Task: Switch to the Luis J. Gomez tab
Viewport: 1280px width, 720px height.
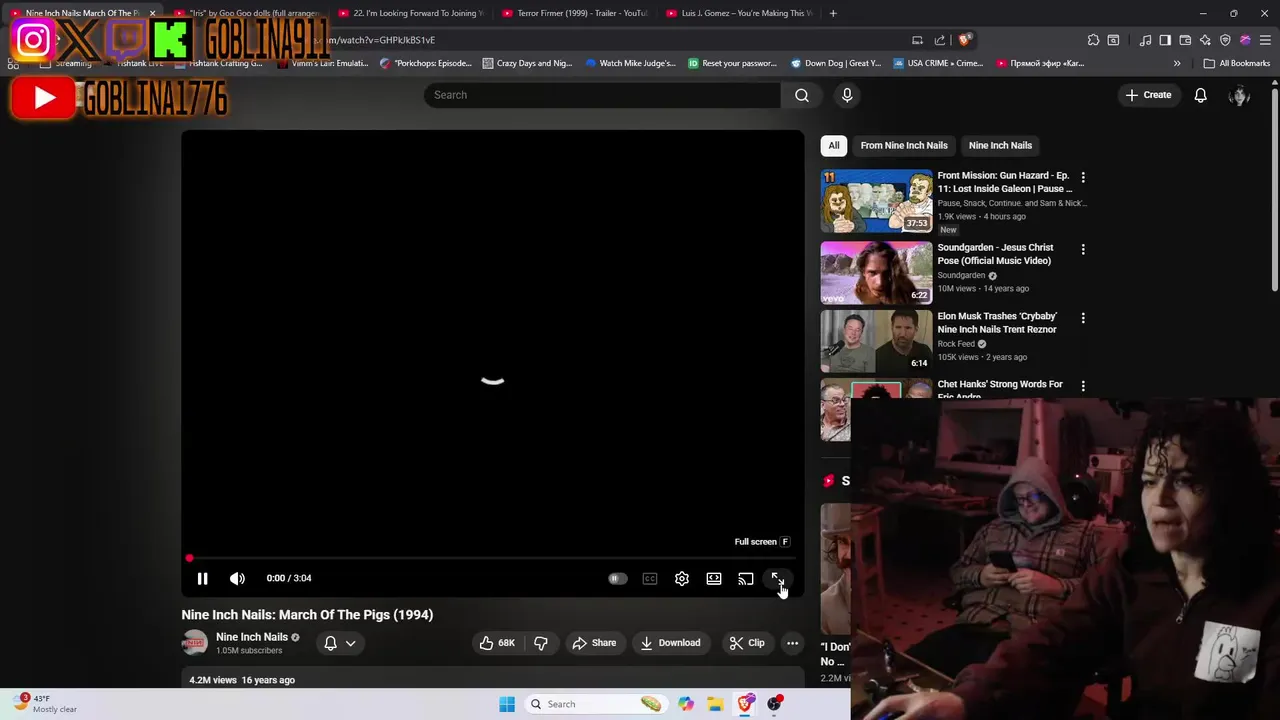Action: (740, 13)
